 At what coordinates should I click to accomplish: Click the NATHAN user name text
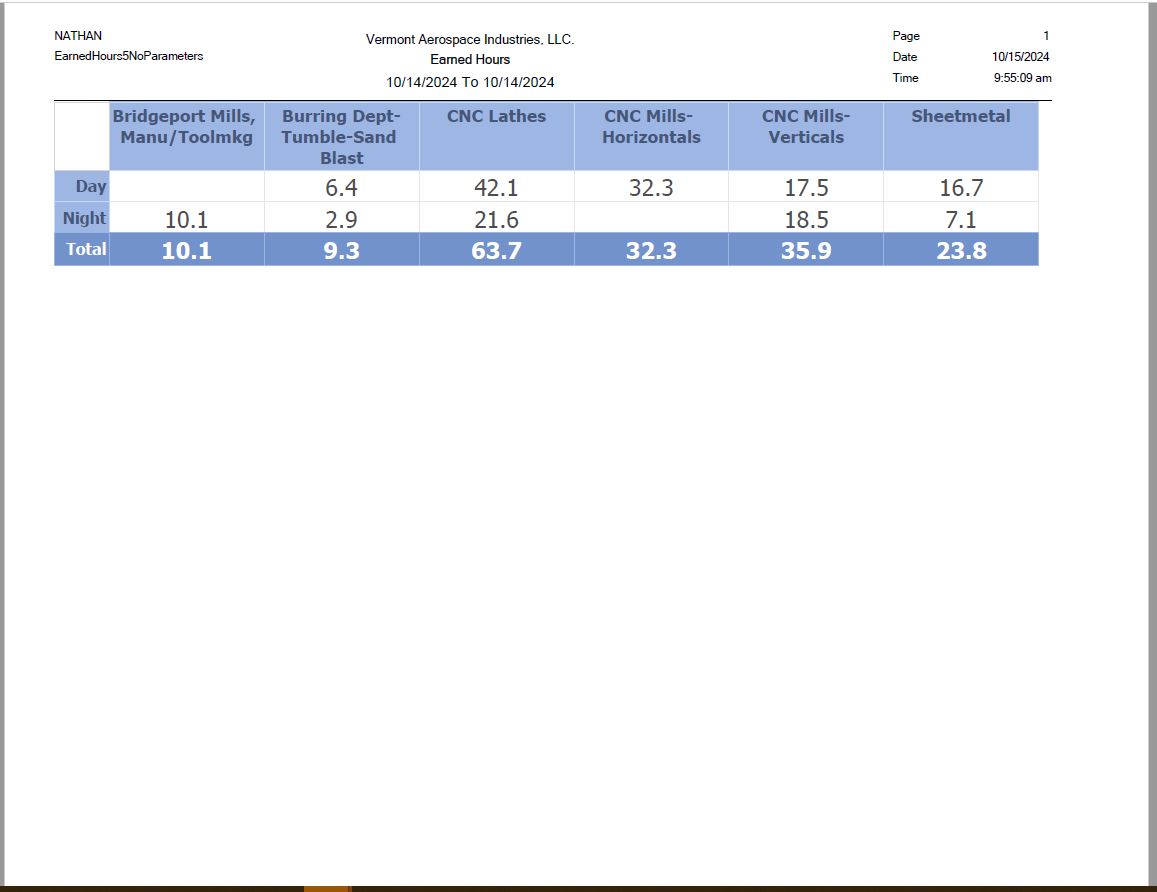click(78, 35)
